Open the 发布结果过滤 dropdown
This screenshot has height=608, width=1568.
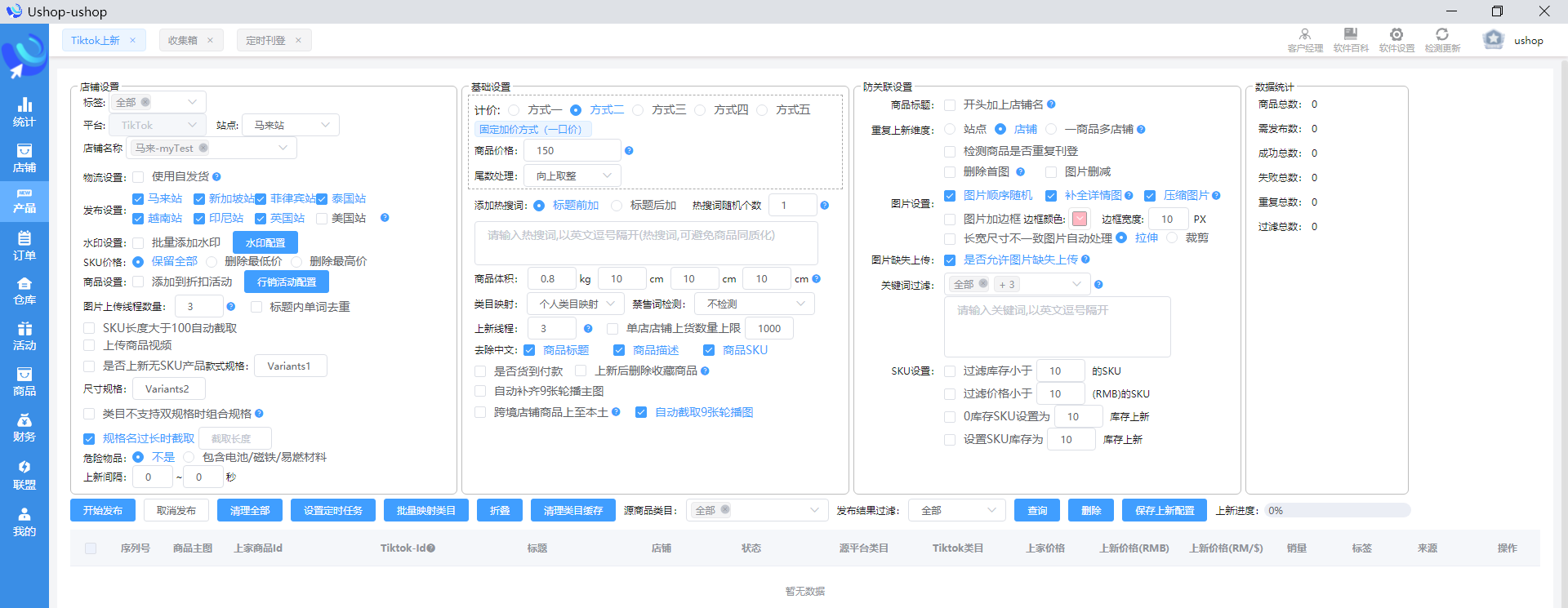click(957, 510)
